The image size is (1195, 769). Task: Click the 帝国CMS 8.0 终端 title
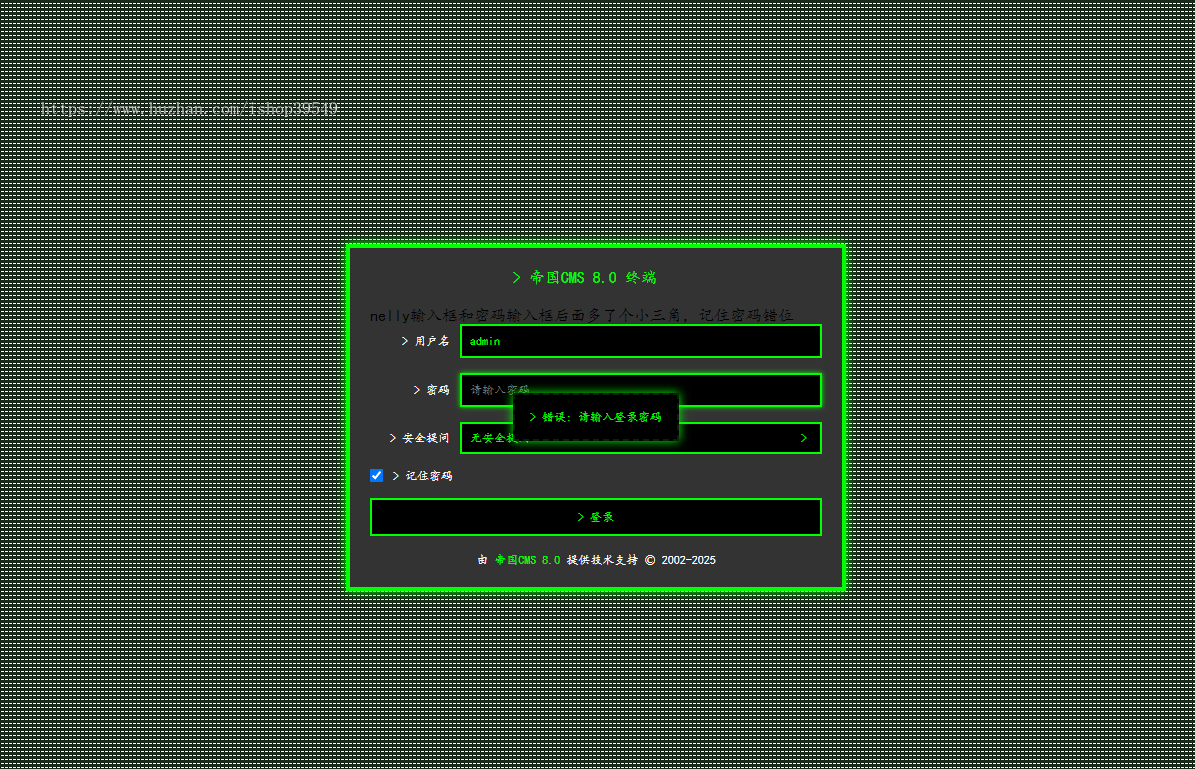pos(585,277)
